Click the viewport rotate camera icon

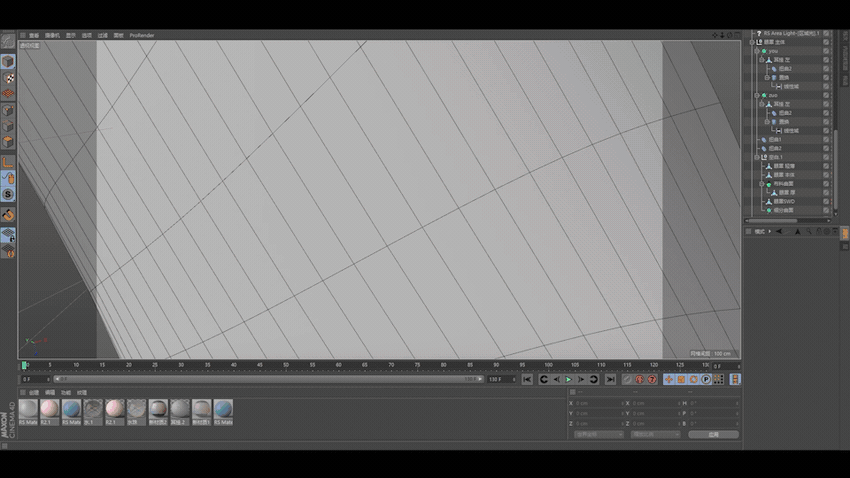click(x=730, y=35)
